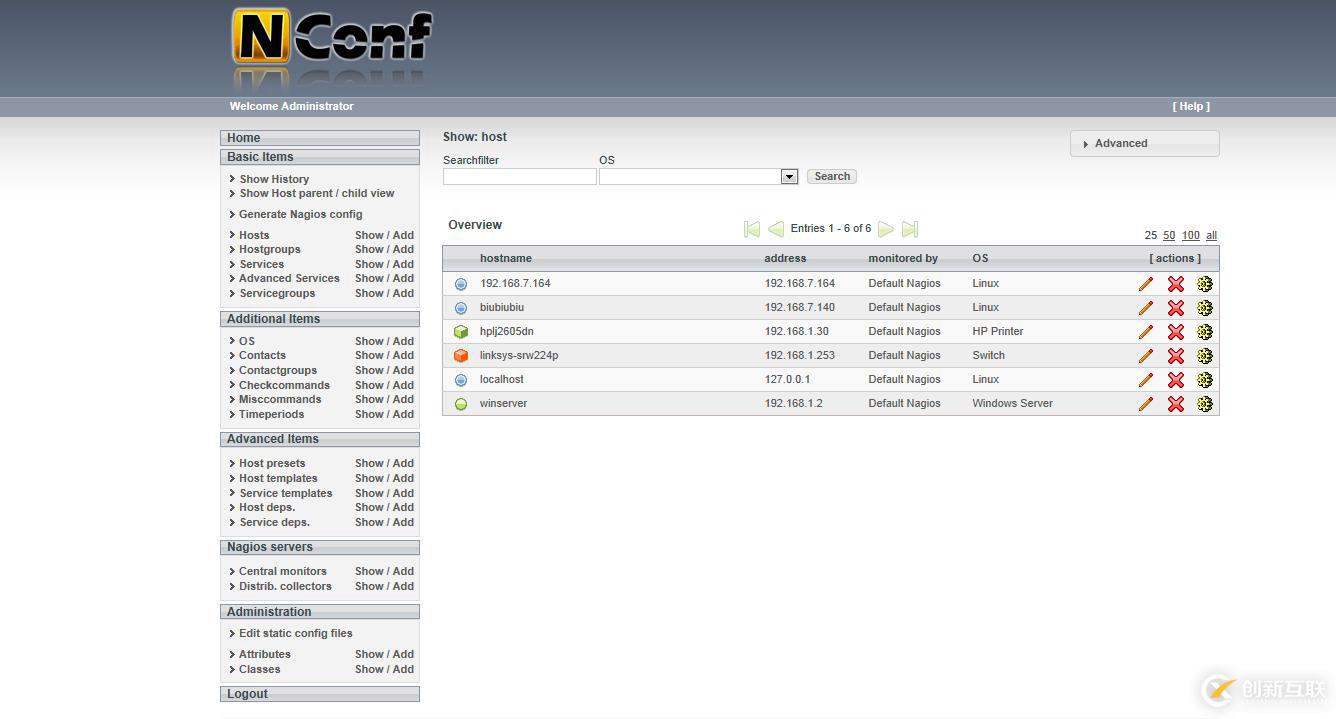The image size is (1336, 719).
Task: Delete linksys-srw224p host red X icon
Action: click(x=1176, y=356)
